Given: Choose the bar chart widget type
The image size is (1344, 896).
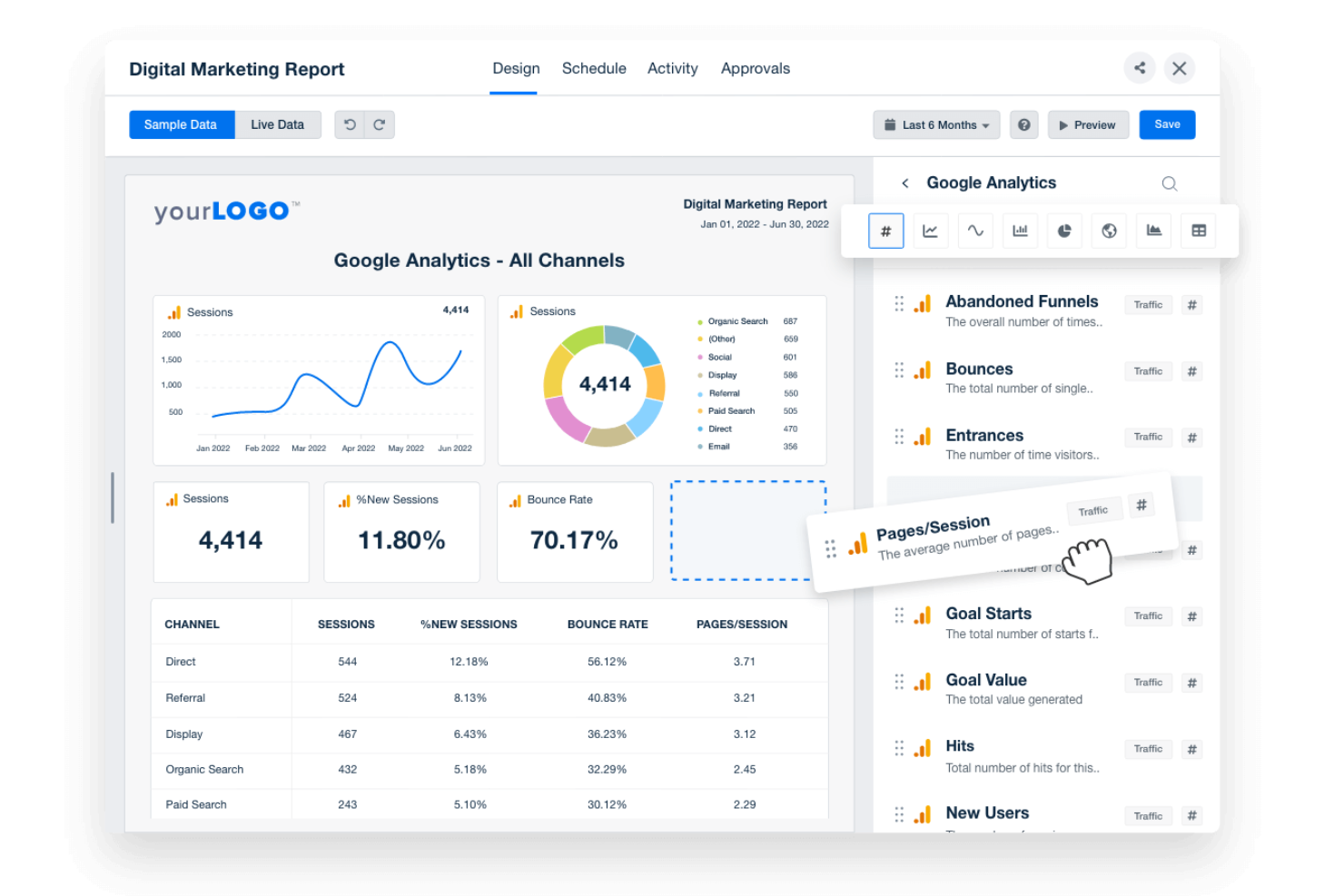Looking at the screenshot, I should pyautogui.click(x=1020, y=231).
